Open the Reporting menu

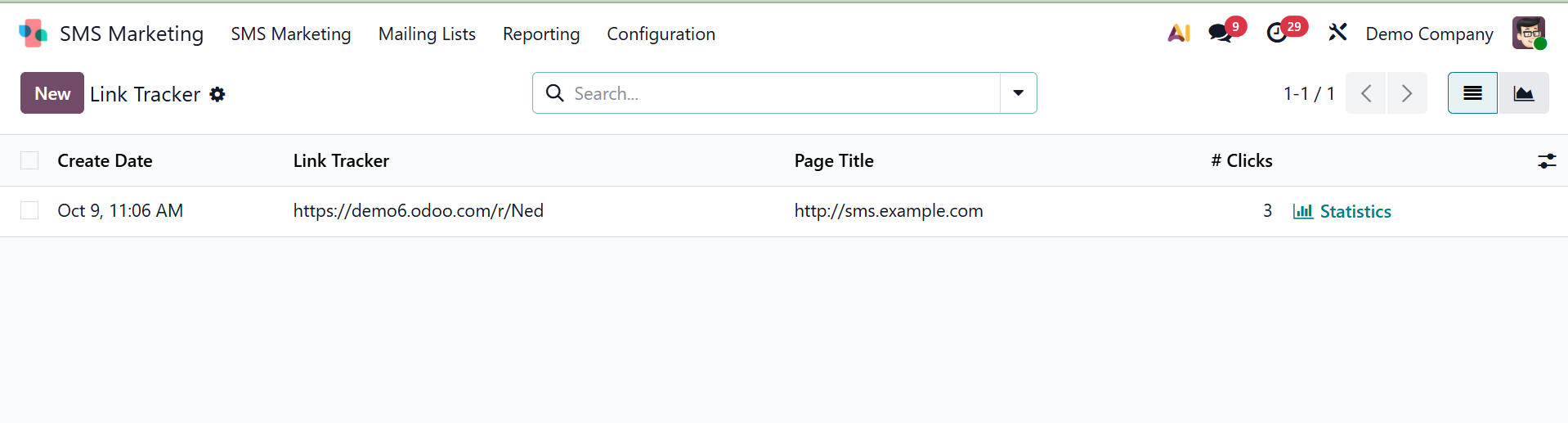pyautogui.click(x=541, y=34)
